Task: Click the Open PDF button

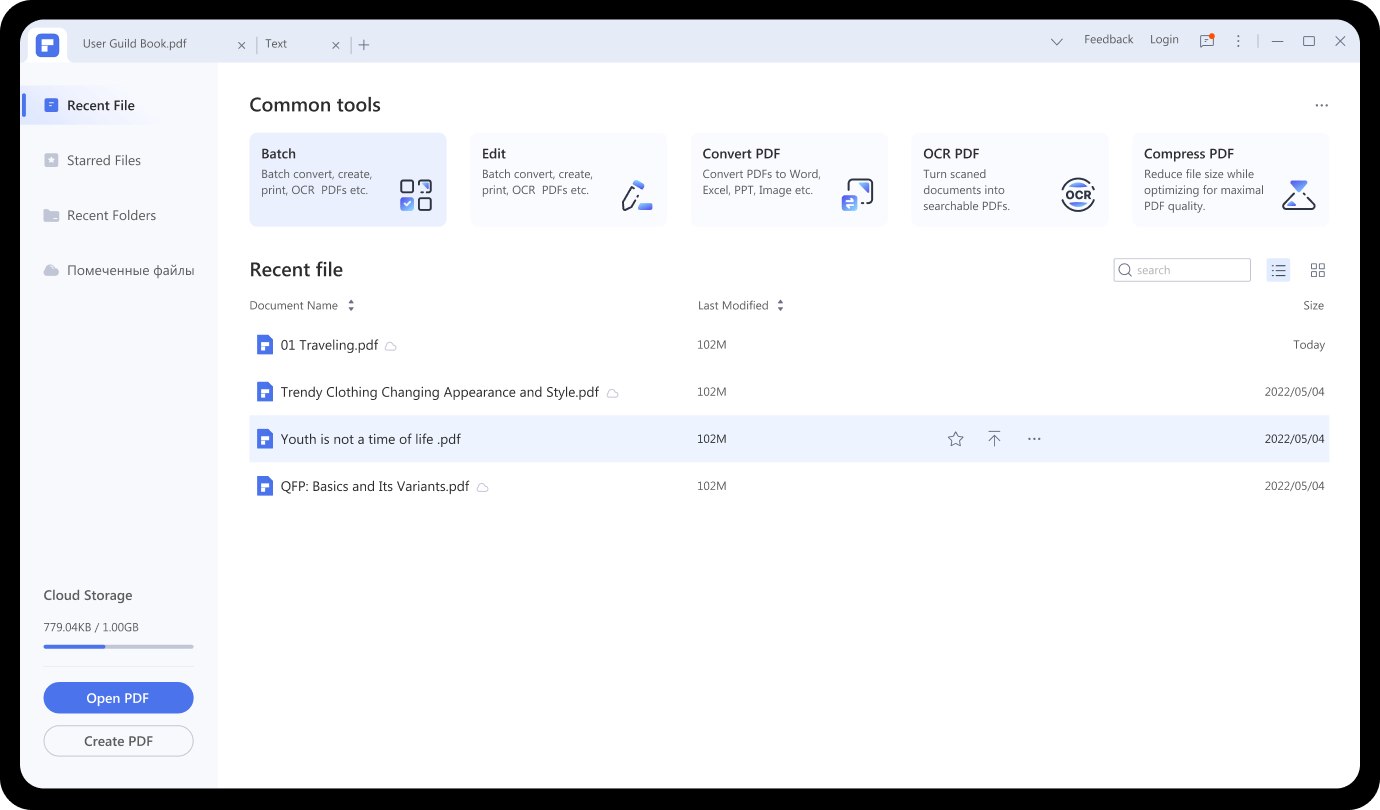Action: coord(118,697)
